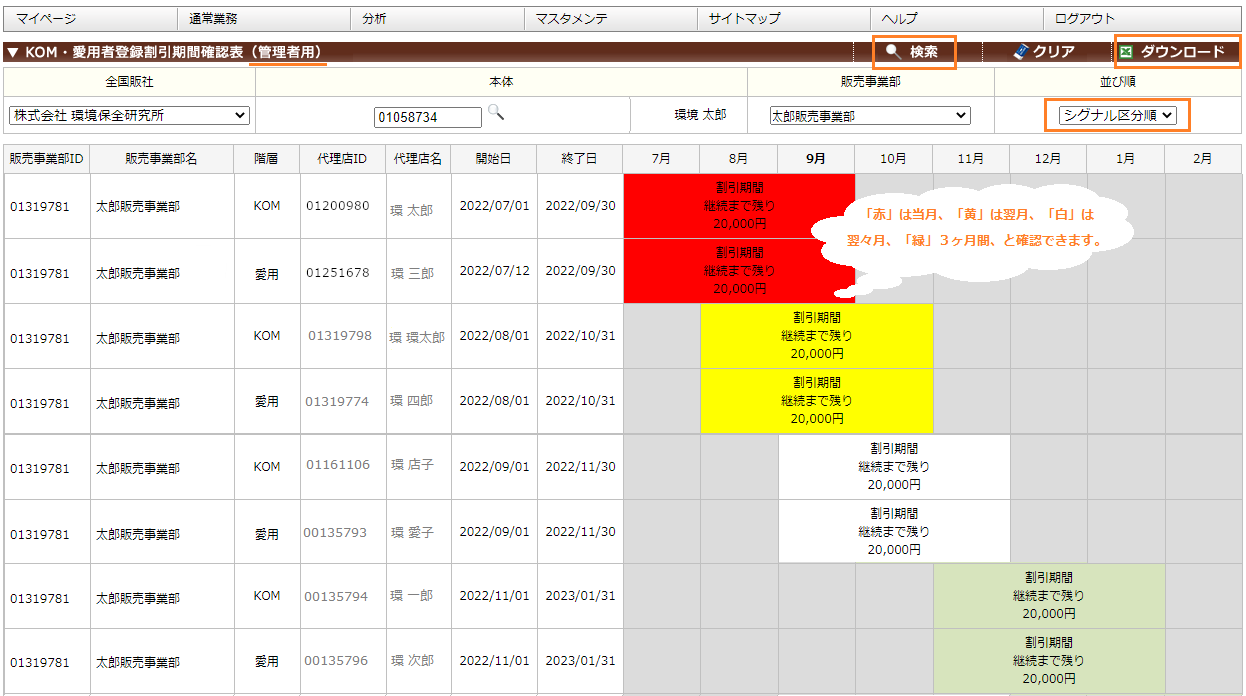Screen dimensions: 1246x696
Task: Click the eraser icon on クリア
Action: click(x=1020, y=52)
